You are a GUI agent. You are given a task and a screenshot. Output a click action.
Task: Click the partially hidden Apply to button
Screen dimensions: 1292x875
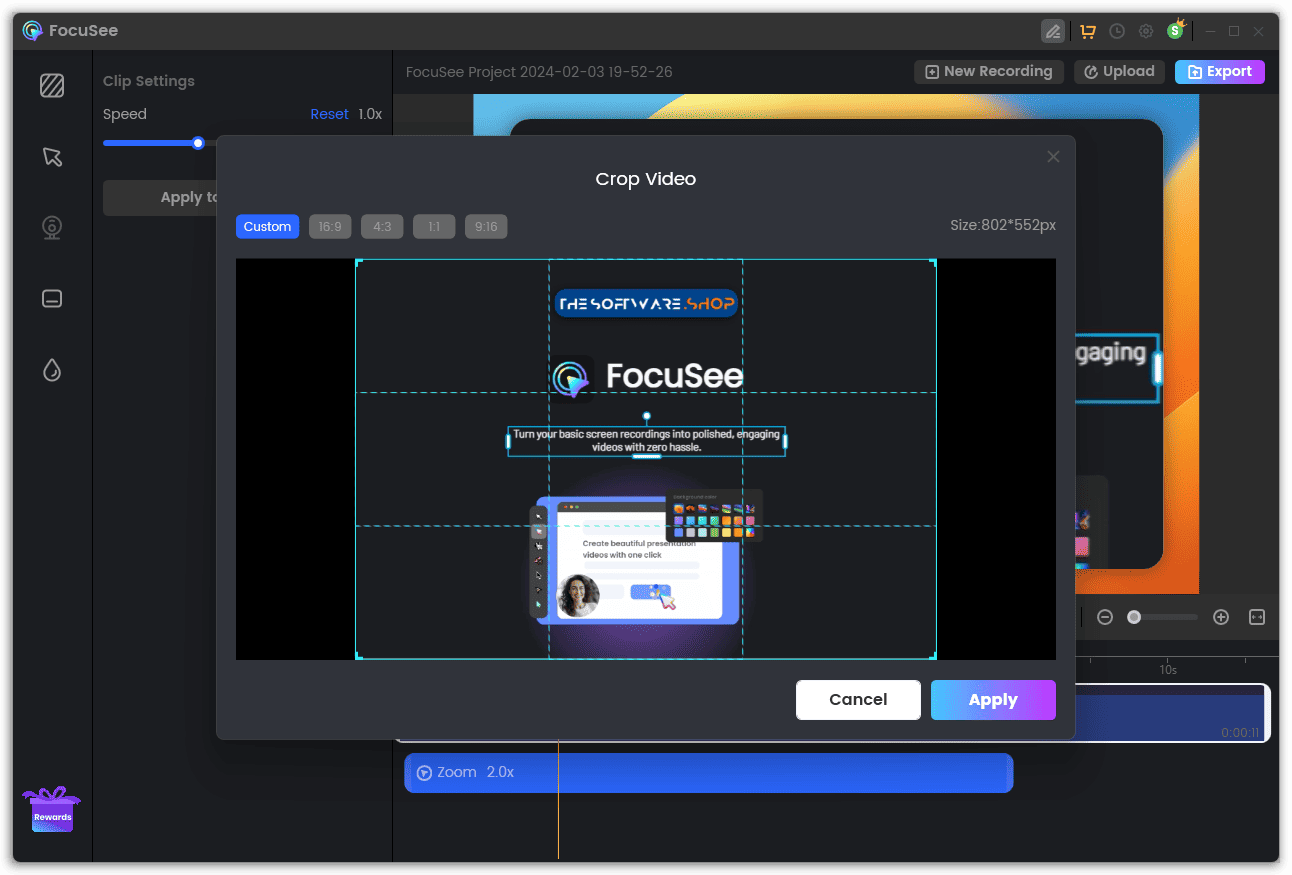coord(160,198)
